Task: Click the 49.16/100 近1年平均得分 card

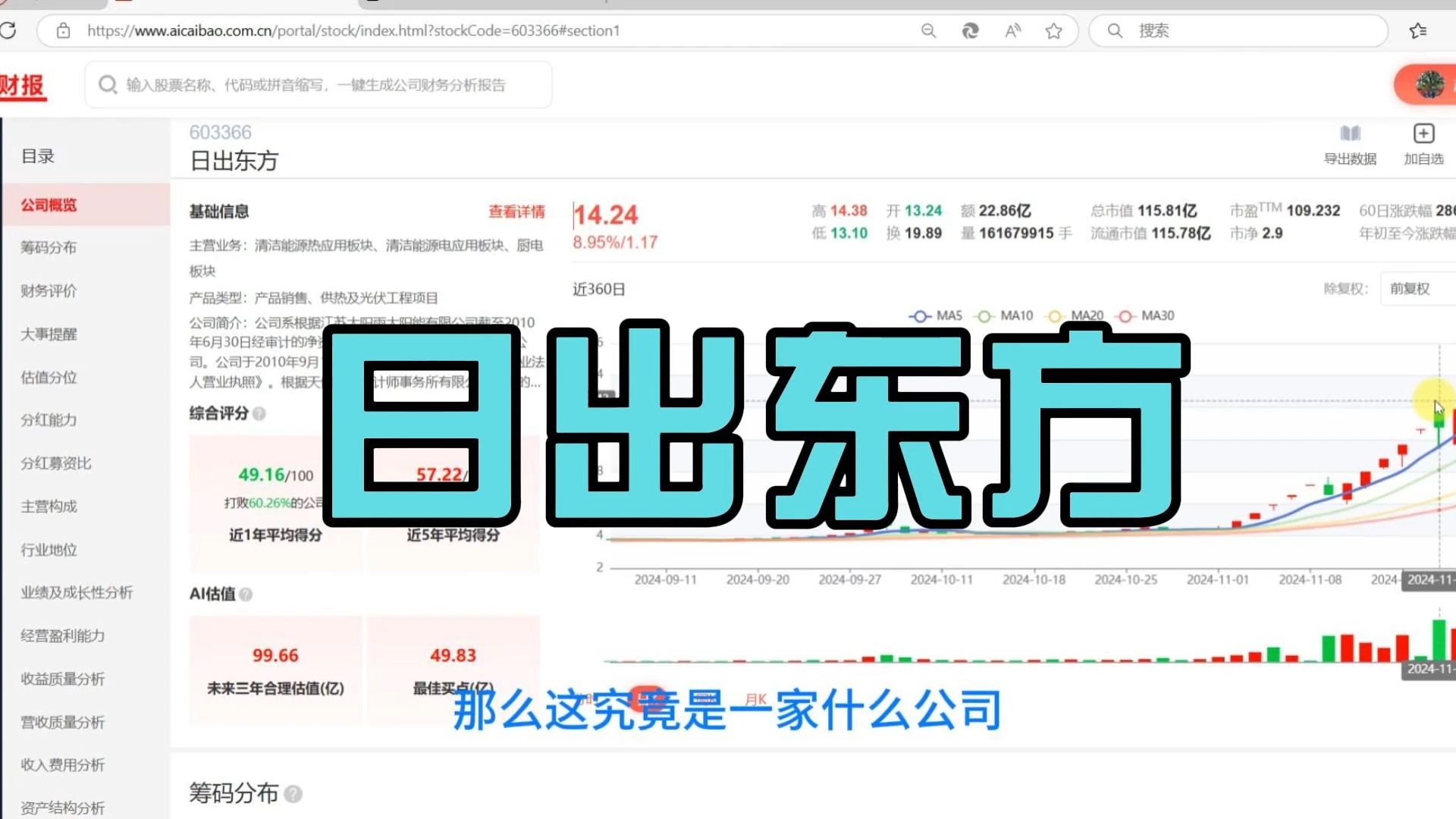Action: click(x=275, y=503)
